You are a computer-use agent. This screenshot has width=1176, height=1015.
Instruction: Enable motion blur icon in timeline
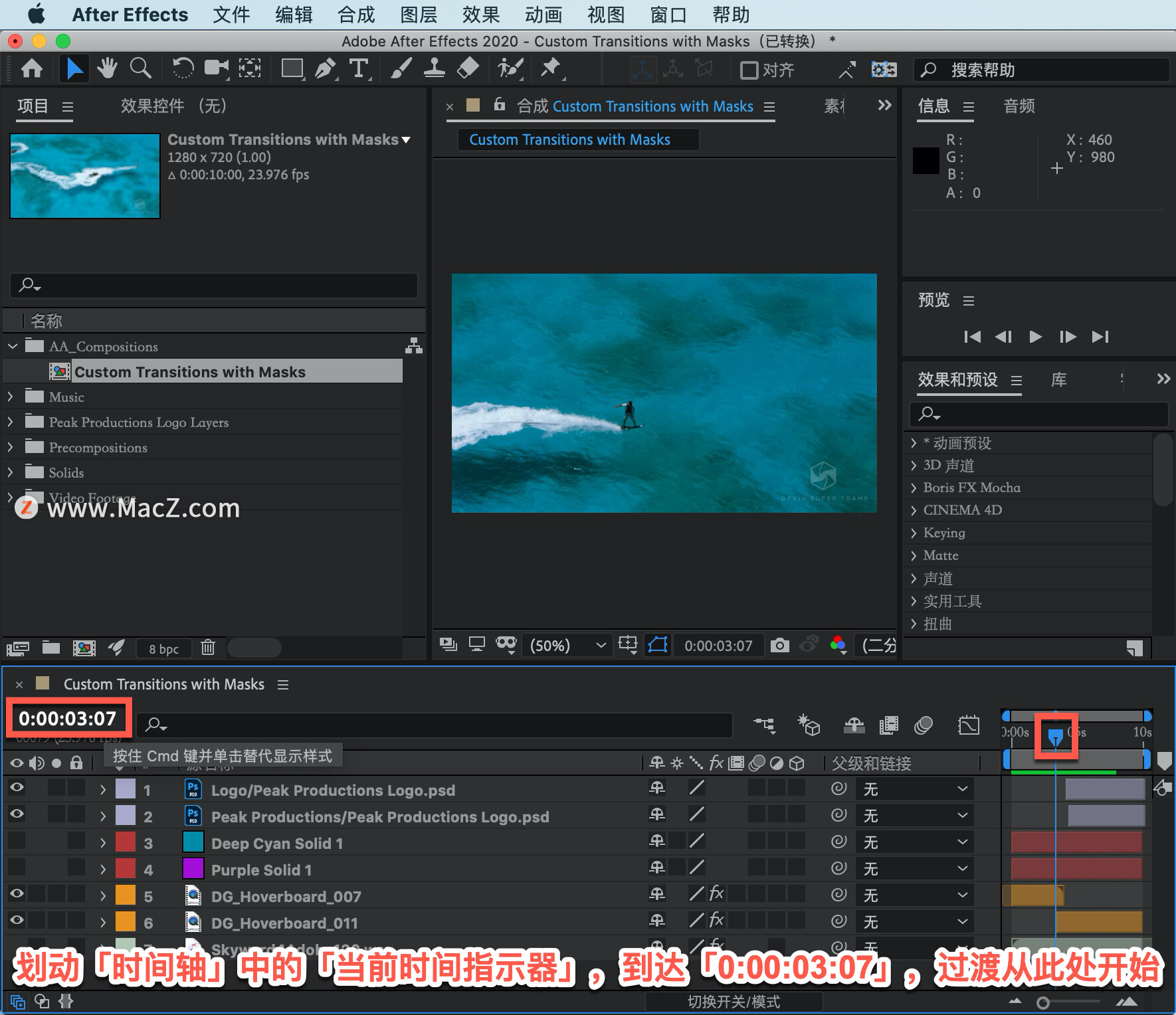tap(924, 725)
